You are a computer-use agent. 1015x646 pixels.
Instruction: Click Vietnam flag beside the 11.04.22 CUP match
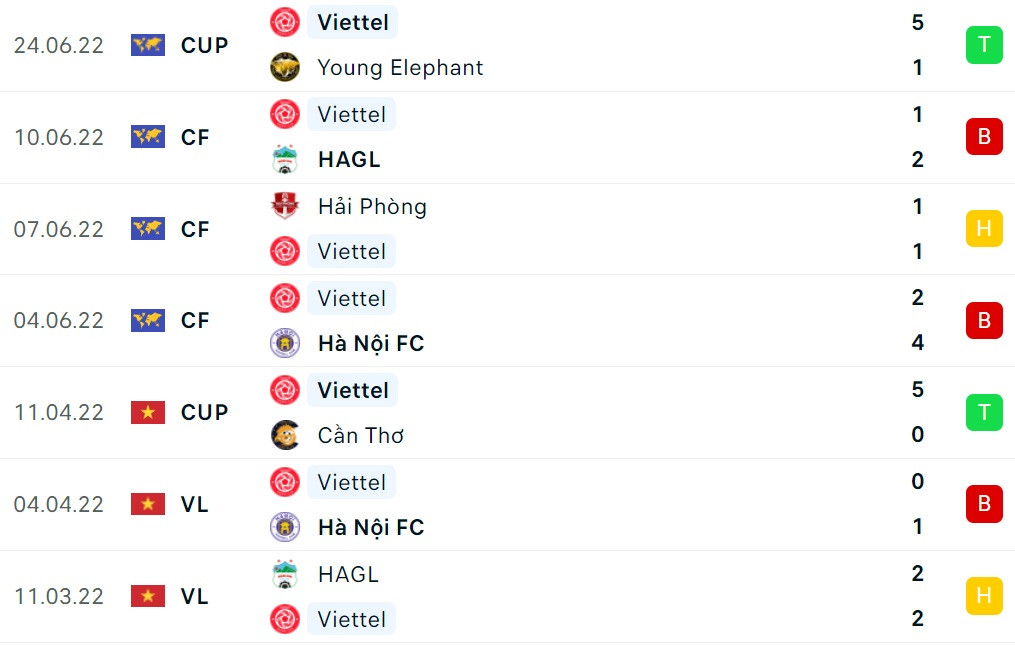tap(148, 412)
